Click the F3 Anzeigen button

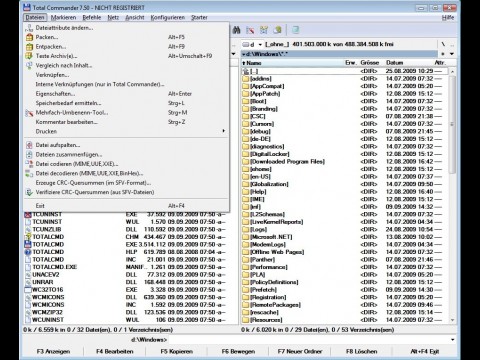53,351
